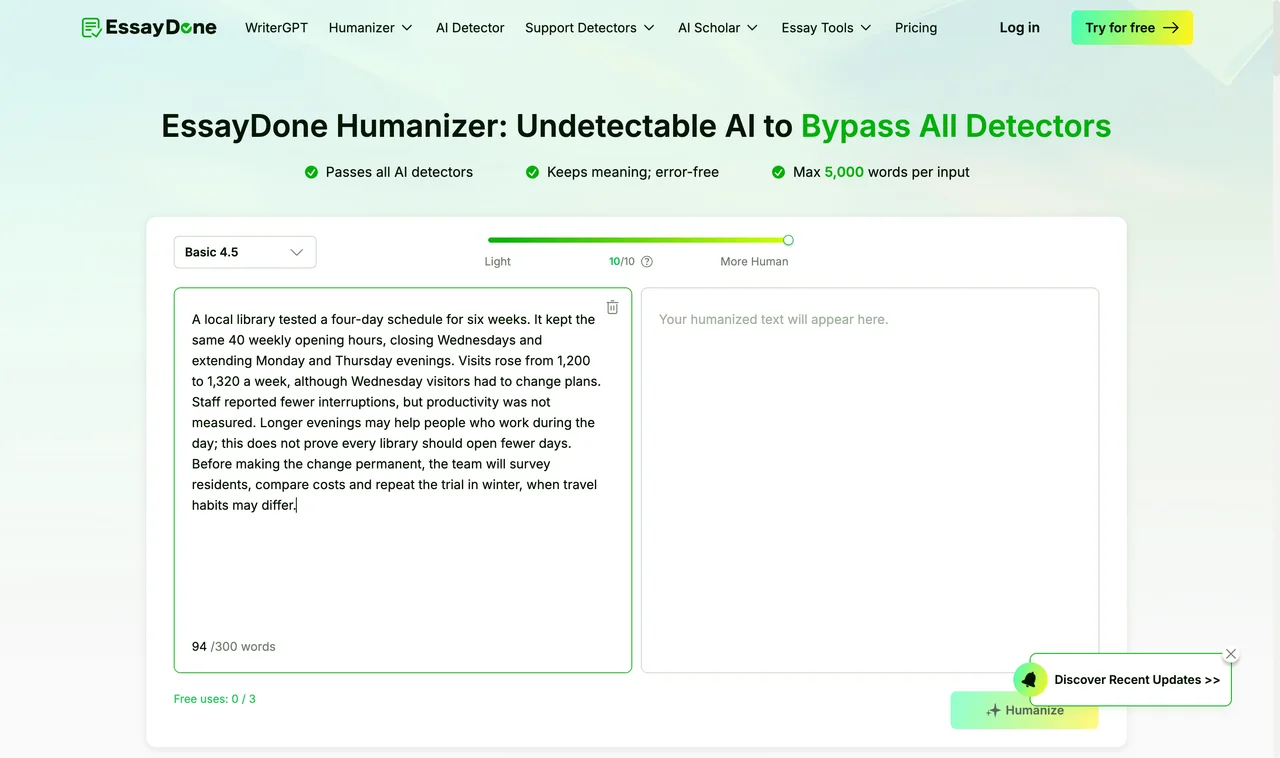
Task: Expand the Support Detectors menu
Action: pos(590,28)
